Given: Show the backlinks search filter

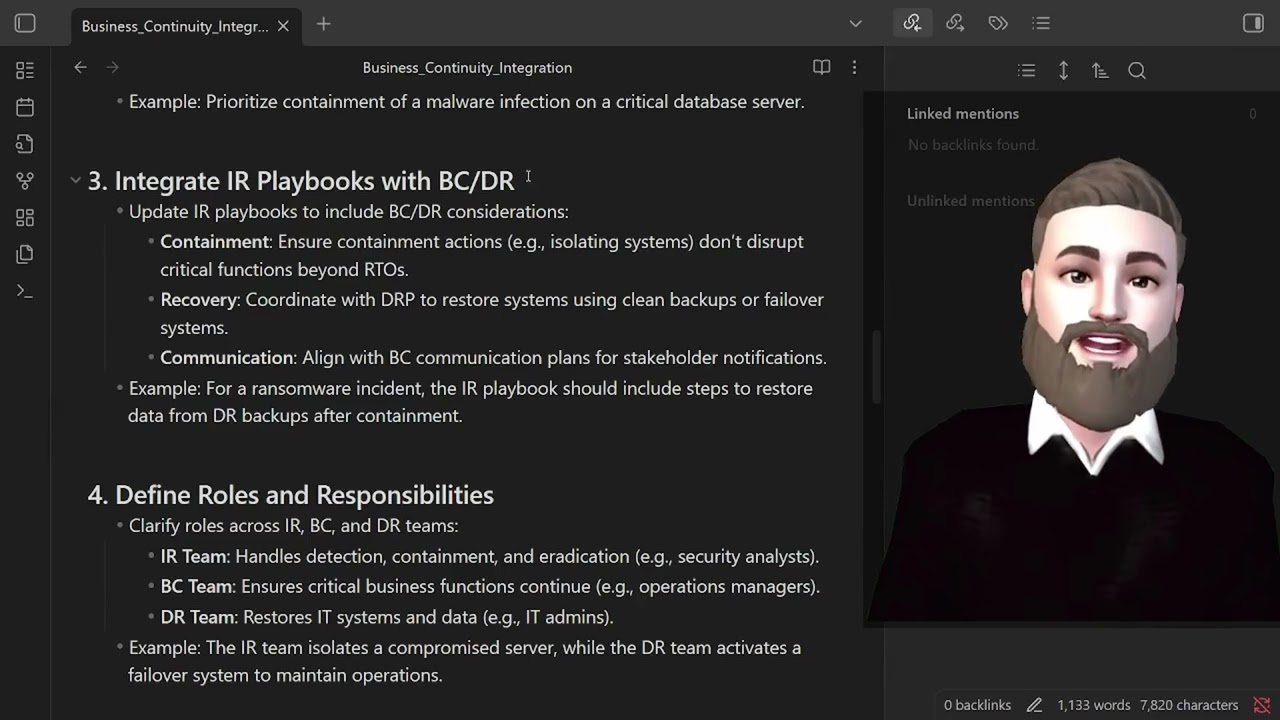Looking at the screenshot, I should coord(1137,71).
